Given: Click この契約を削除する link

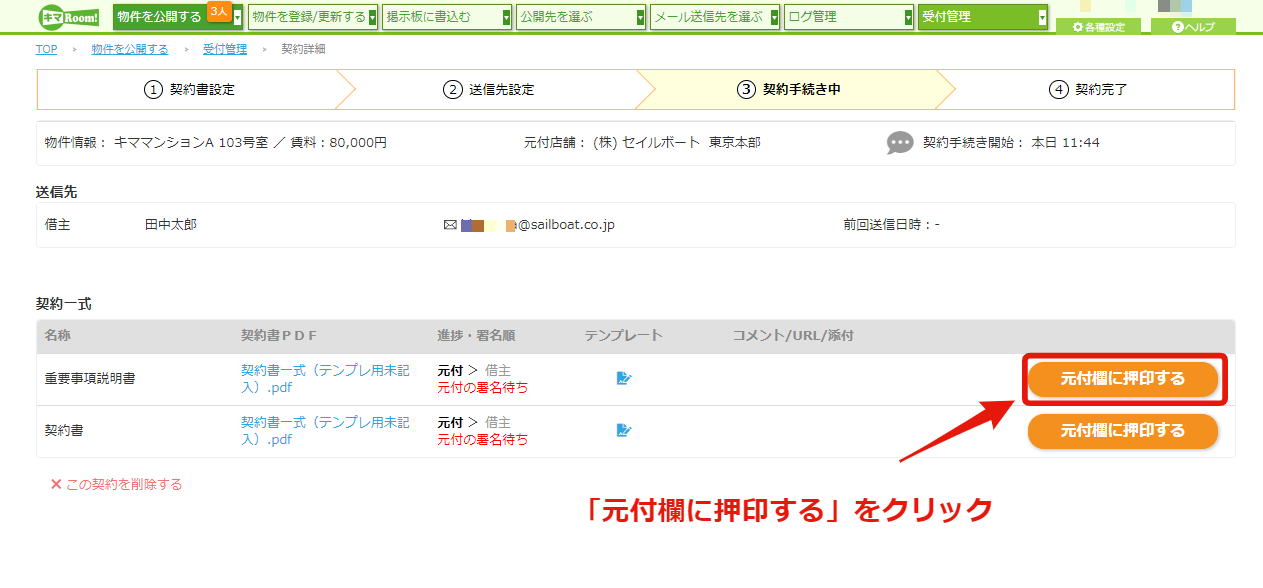Looking at the screenshot, I should (x=124, y=484).
